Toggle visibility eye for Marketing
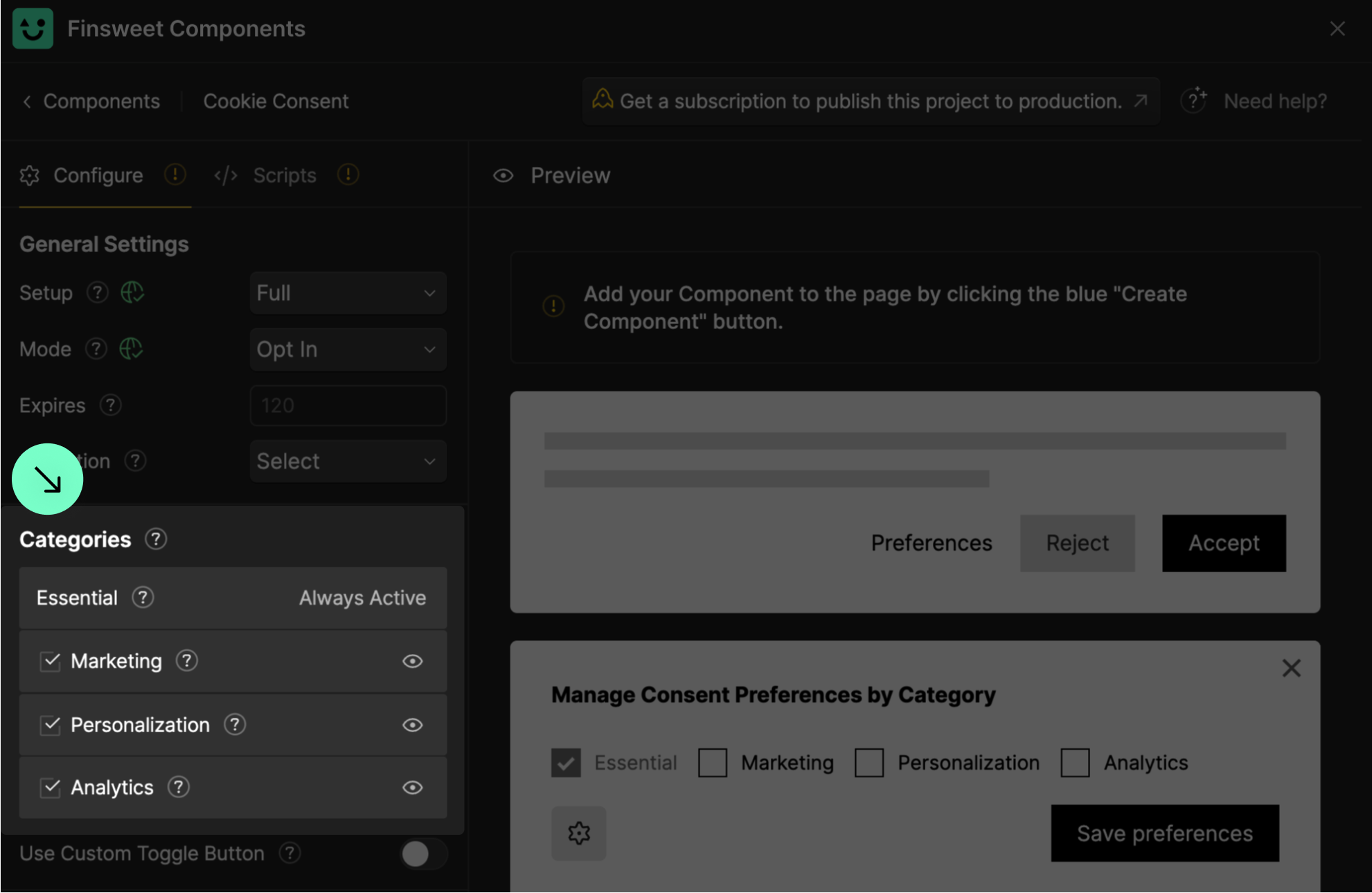 pyautogui.click(x=412, y=662)
